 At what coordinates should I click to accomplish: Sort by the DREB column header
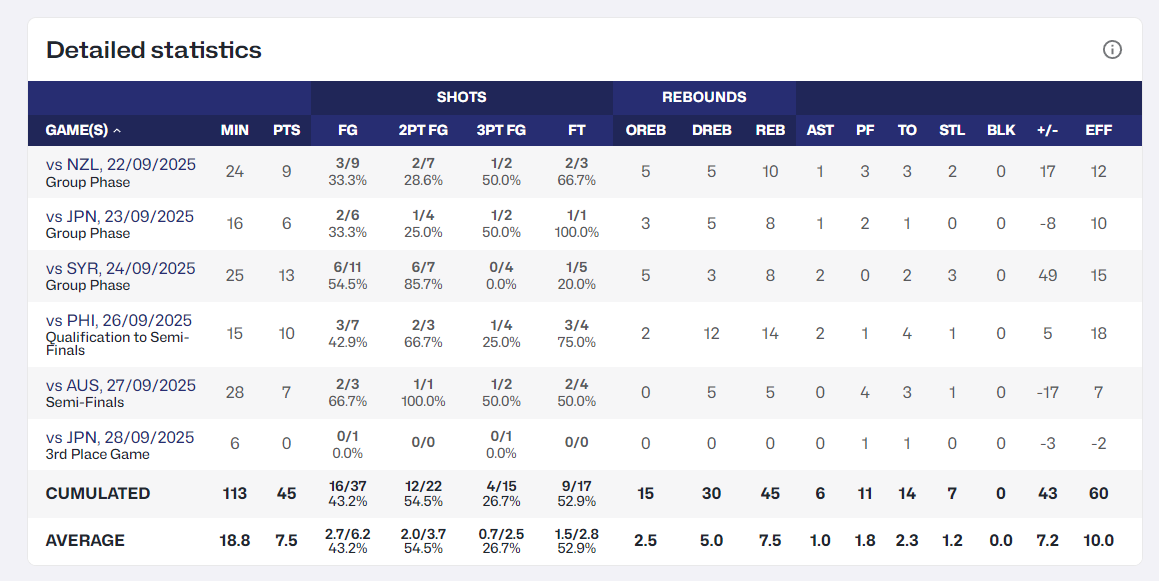tap(711, 130)
